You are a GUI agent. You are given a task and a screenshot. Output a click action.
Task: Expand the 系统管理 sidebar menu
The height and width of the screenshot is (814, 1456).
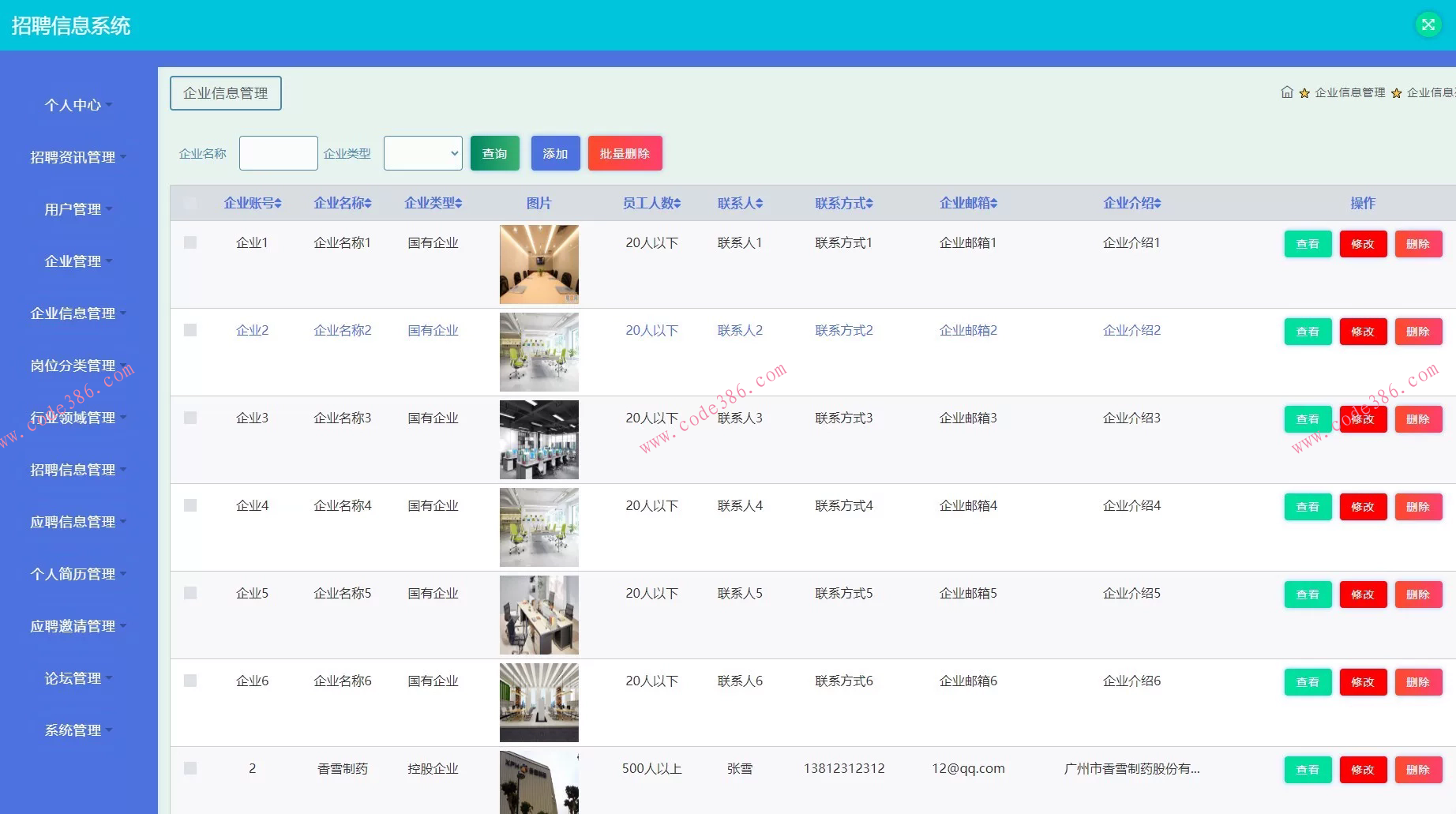point(73,730)
